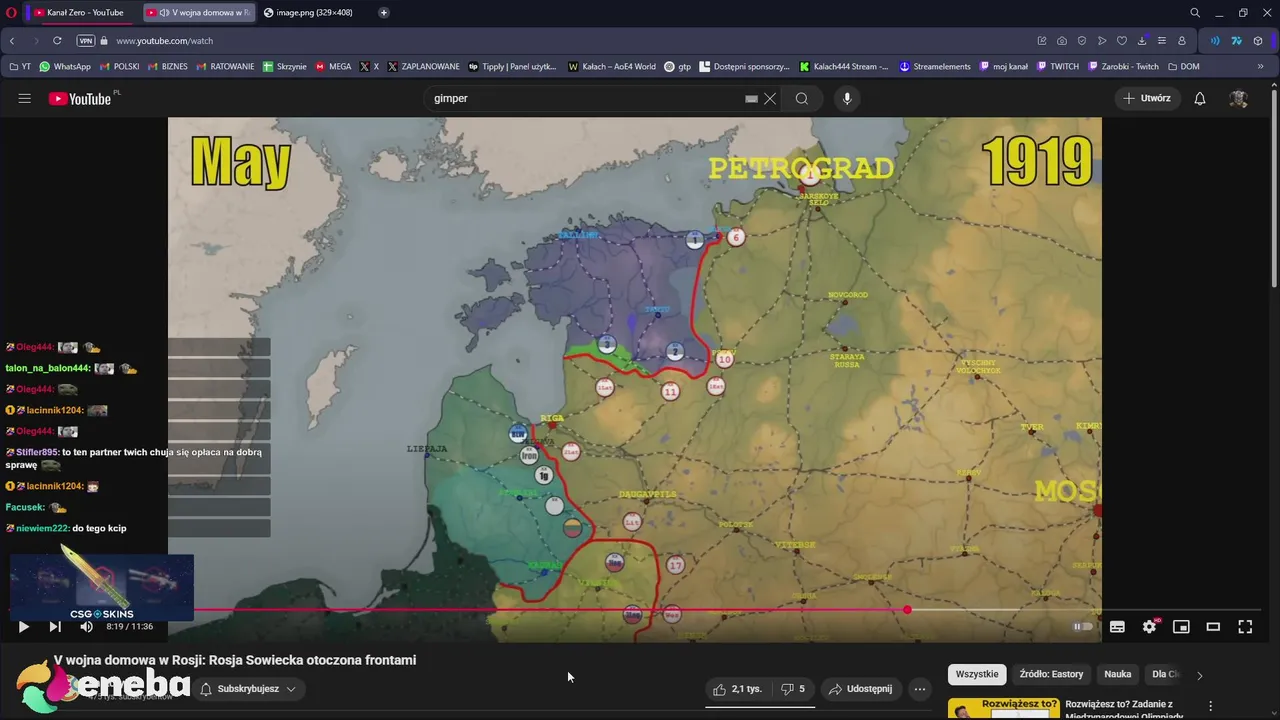Open the DOM bookmark folder

coord(1183,67)
